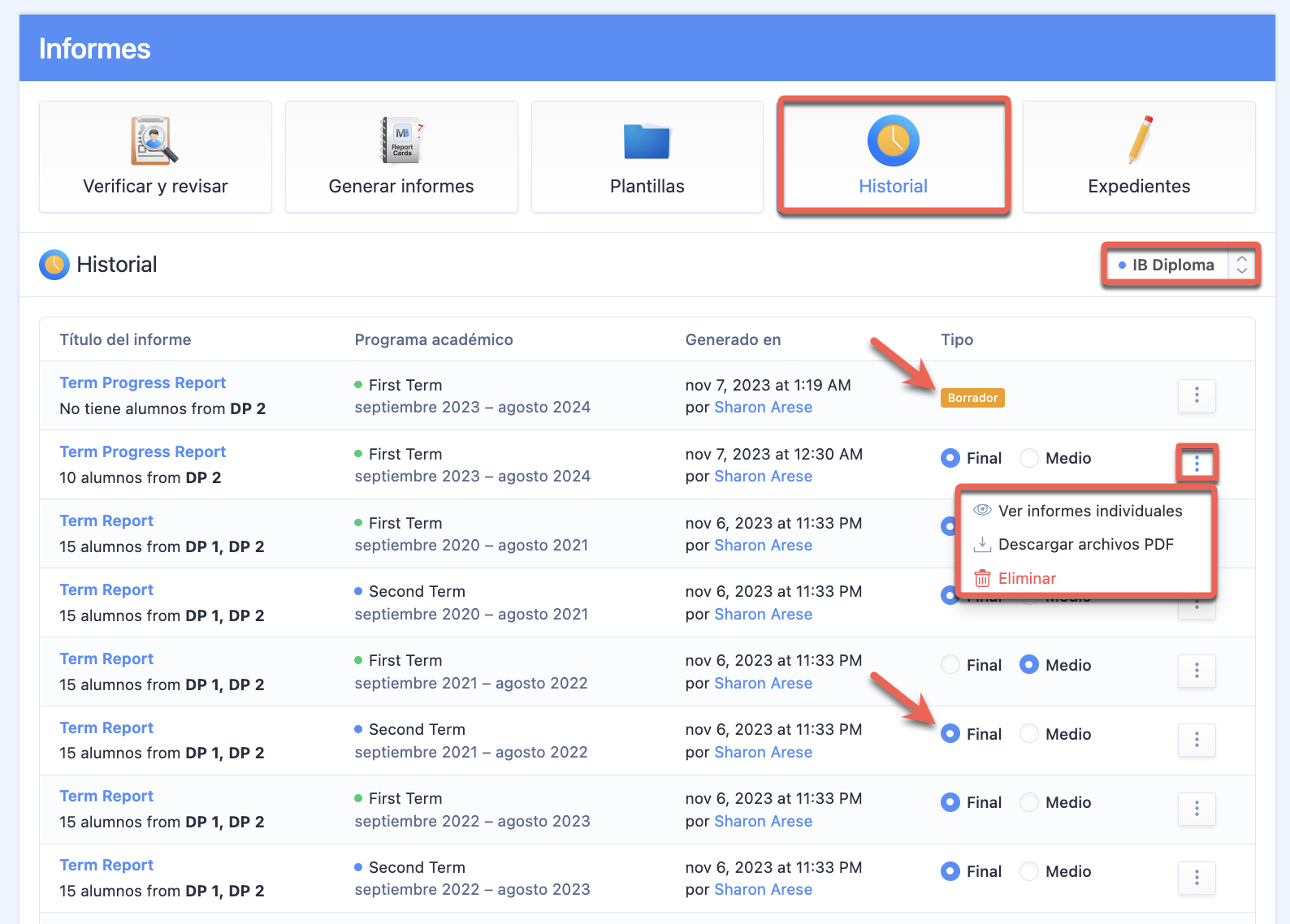Click the eye icon for individual reports
The height and width of the screenshot is (924, 1290).
pyautogui.click(x=982, y=510)
